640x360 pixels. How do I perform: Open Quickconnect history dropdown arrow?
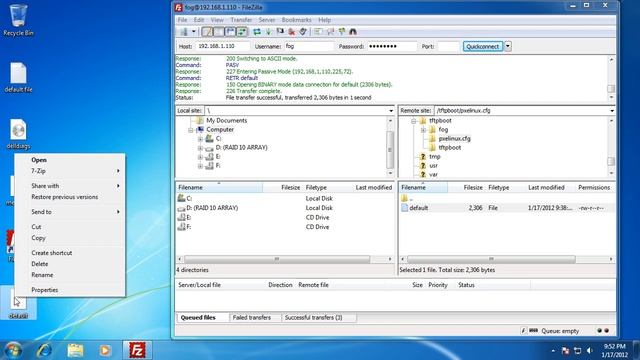pyautogui.click(x=508, y=46)
